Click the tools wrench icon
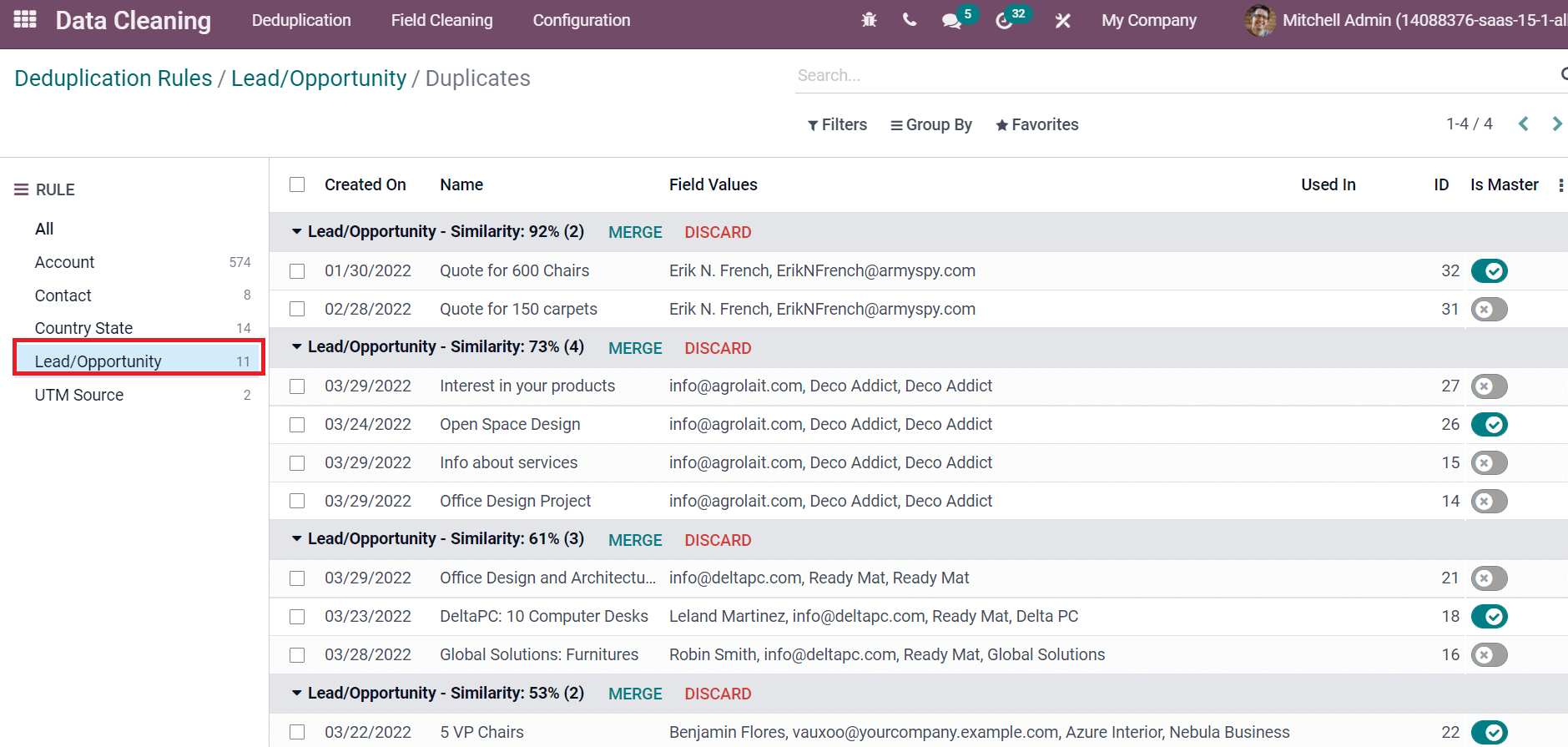 pos(1062,21)
